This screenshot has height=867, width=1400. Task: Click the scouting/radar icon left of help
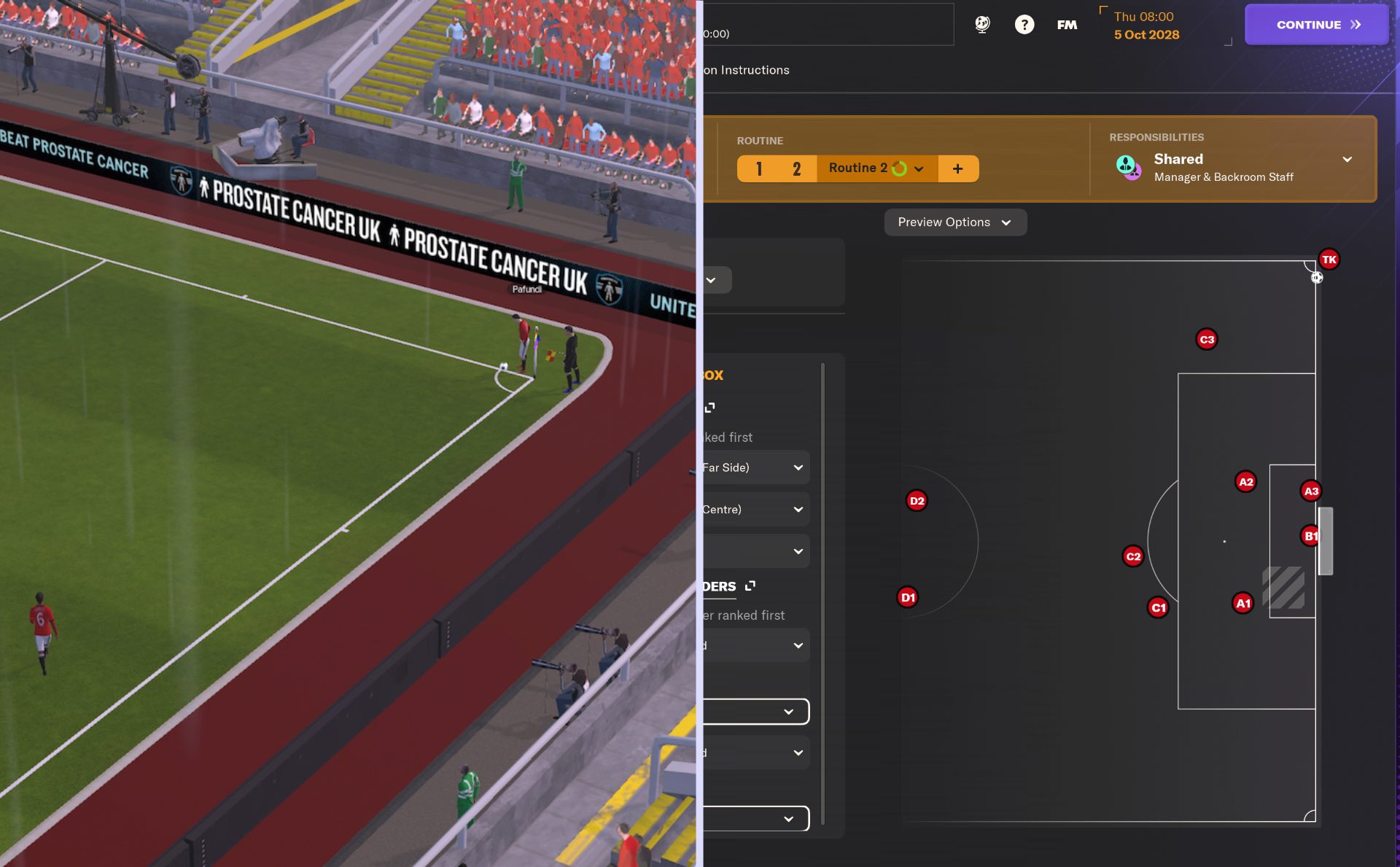tap(984, 24)
